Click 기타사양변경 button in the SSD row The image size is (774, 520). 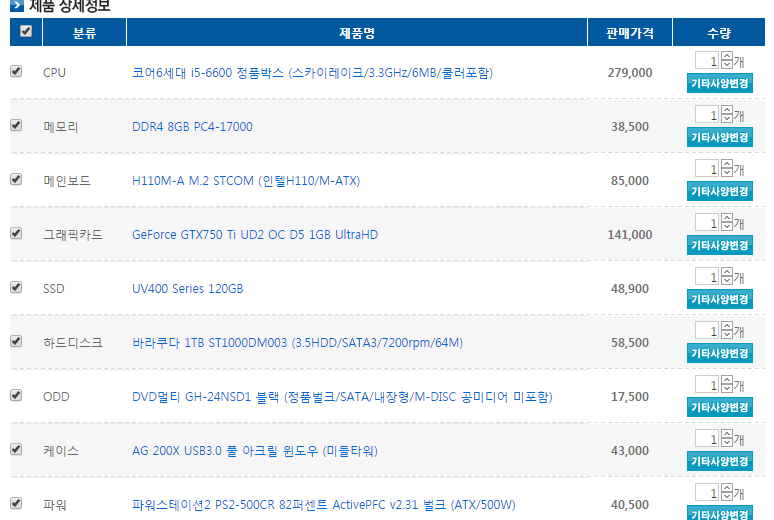(x=720, y=299)
